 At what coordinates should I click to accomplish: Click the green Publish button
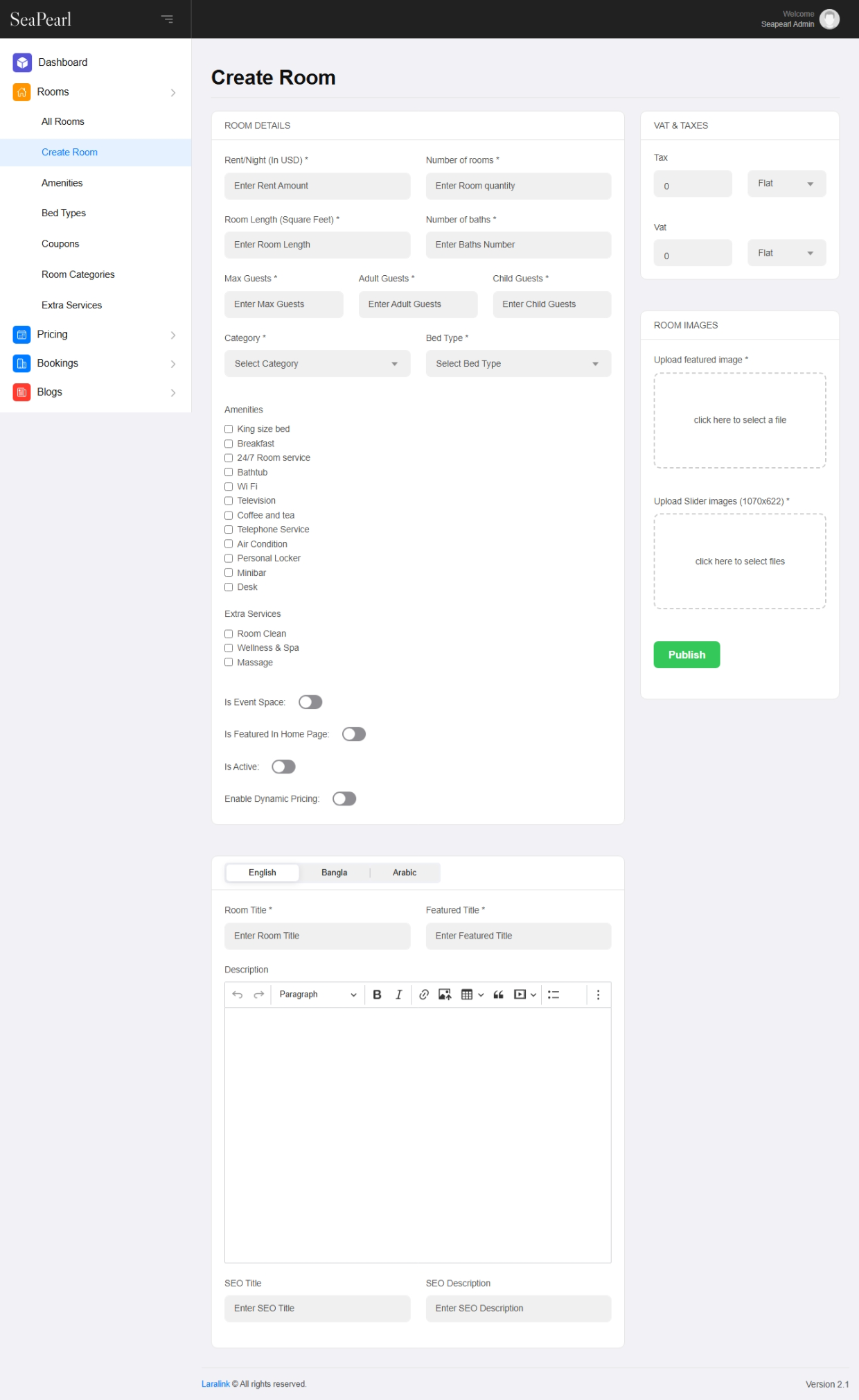click(x=686, y=655)
